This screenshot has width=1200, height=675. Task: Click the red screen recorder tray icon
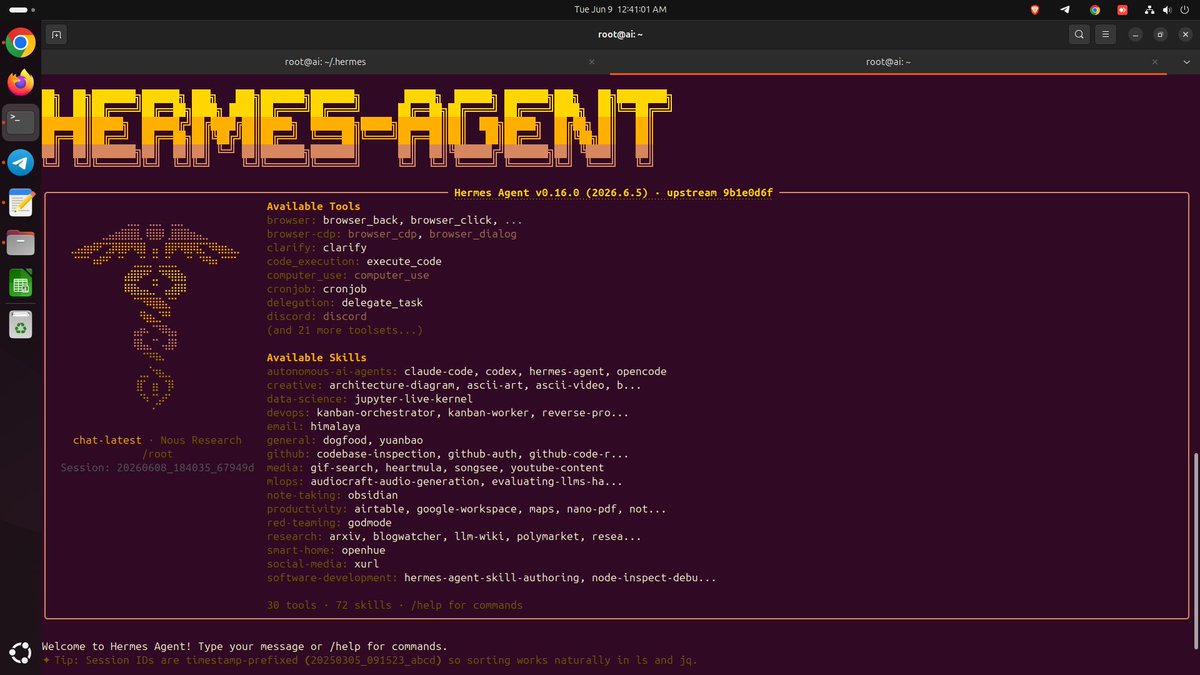coord(1122,9)
